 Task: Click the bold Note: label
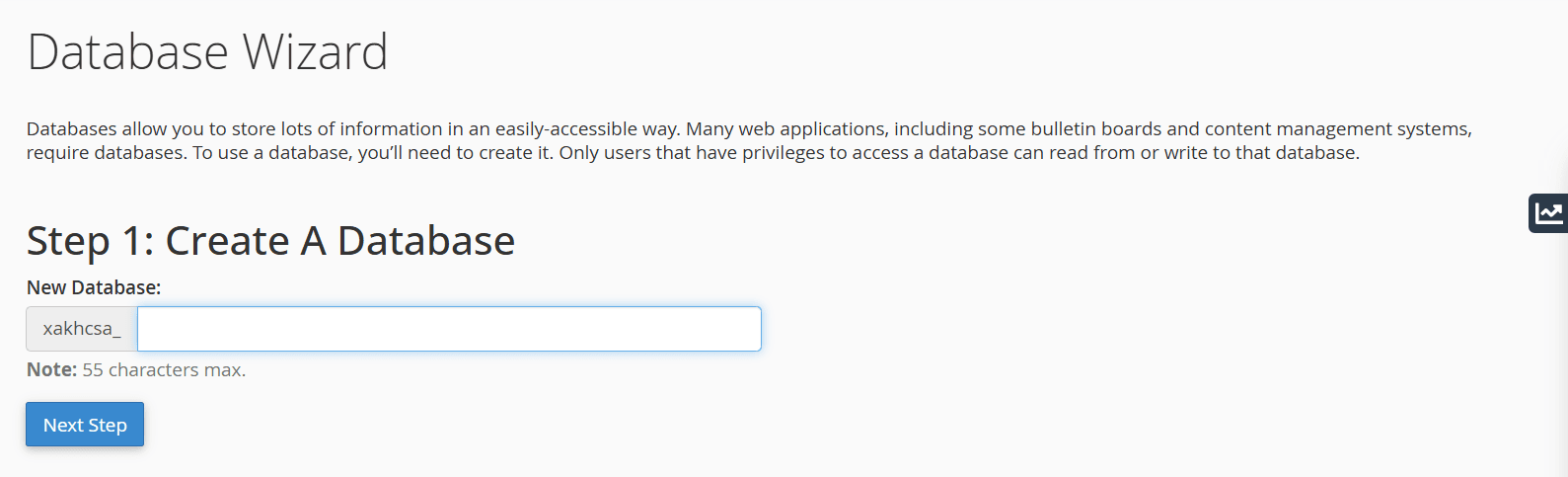coord(51,370)
